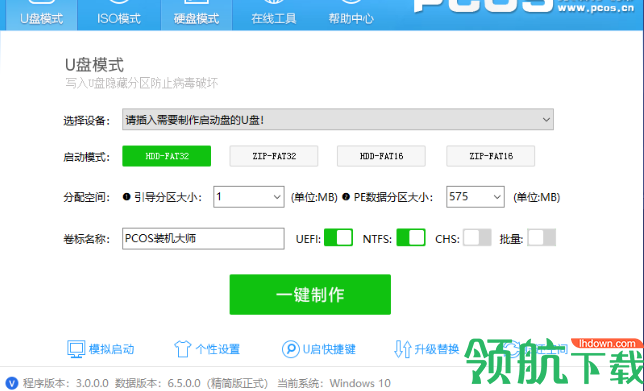Enable the CHS switch
Image resolution: width=644 pixels, height=391 pixels.
[477, 237]
